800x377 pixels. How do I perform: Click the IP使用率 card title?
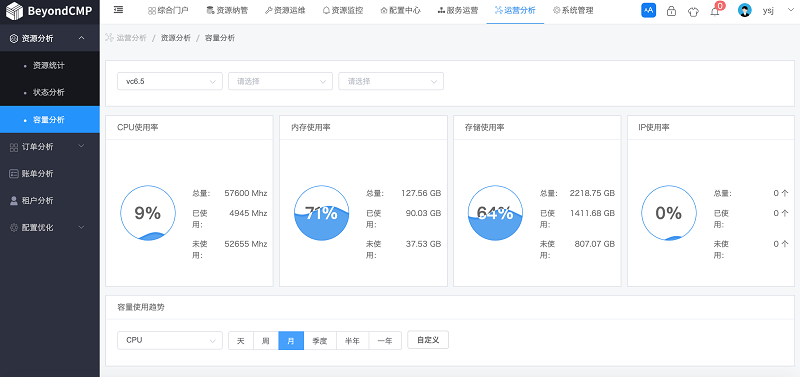click(x=654, y=128)
